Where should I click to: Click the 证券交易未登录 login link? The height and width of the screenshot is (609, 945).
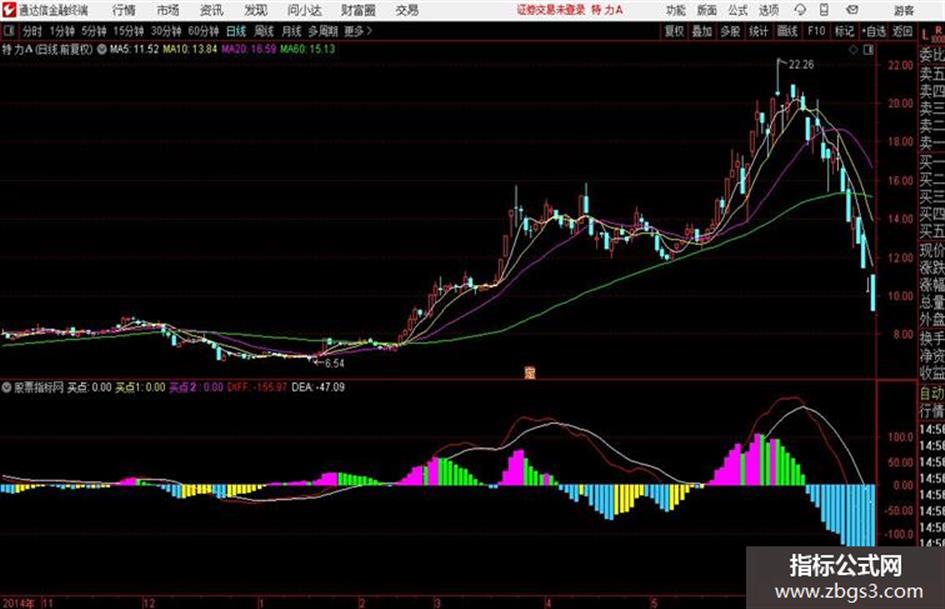click(551, 10)
